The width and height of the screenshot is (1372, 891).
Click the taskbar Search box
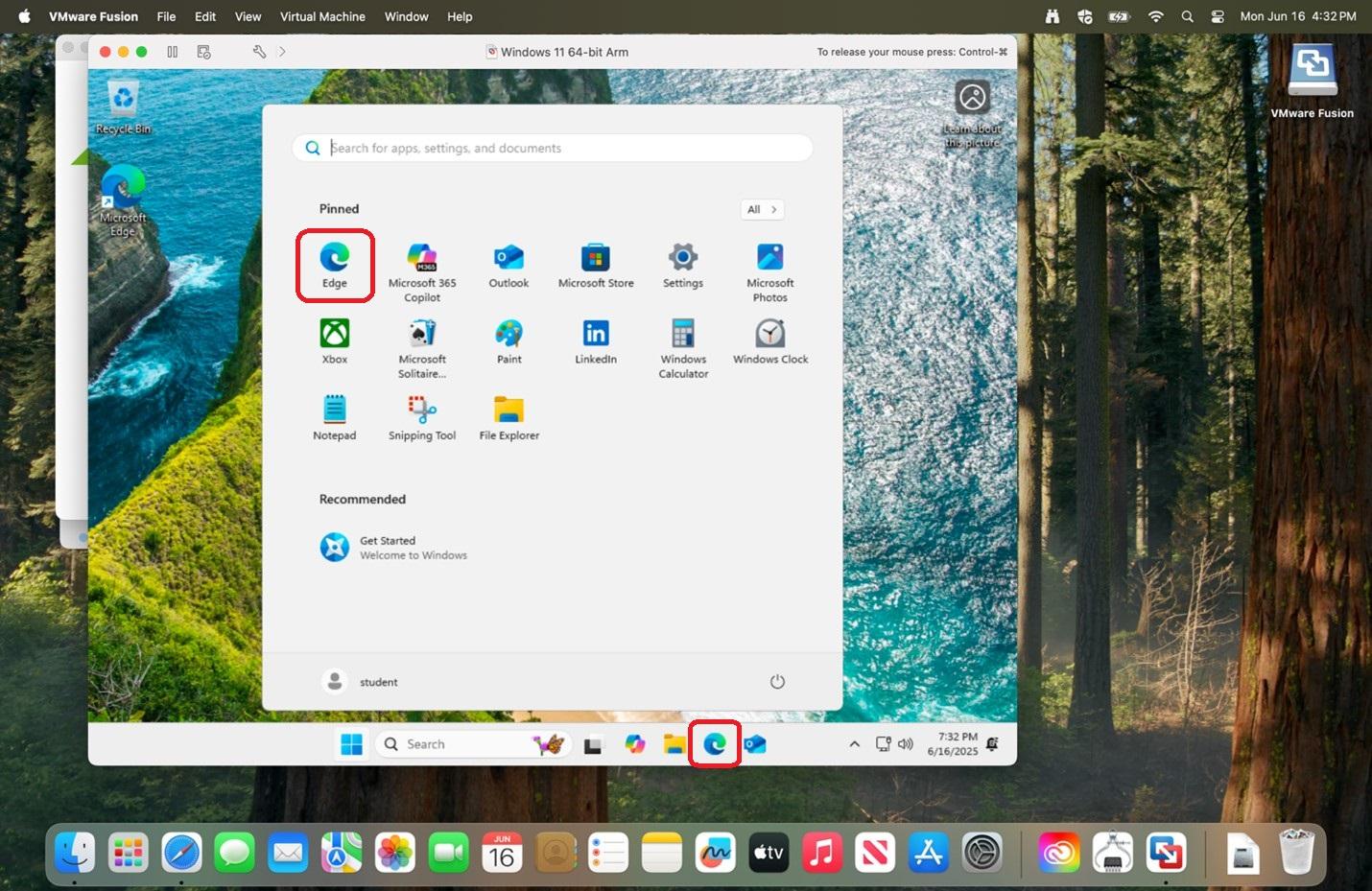tap(474, 744)
